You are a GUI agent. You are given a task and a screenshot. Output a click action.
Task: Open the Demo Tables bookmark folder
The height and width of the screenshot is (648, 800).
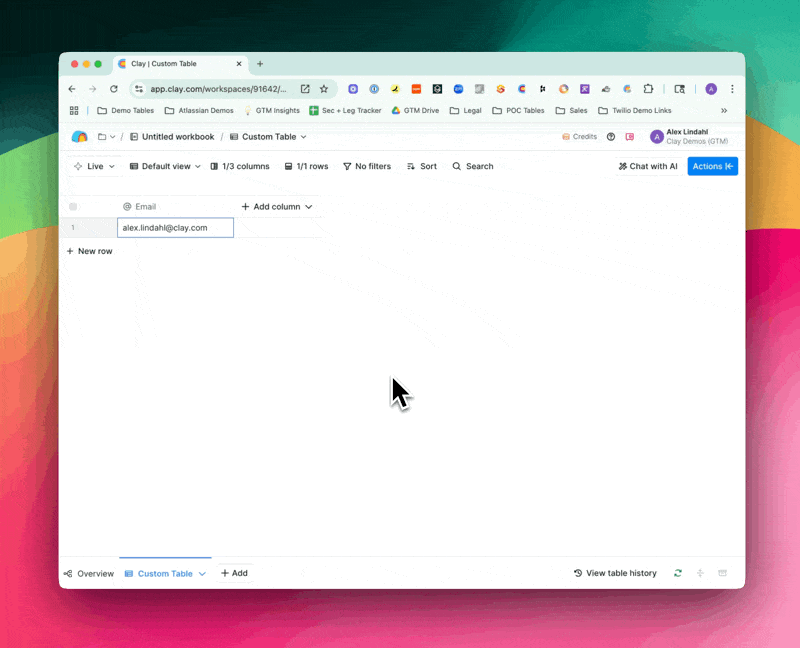click(126, 110)
